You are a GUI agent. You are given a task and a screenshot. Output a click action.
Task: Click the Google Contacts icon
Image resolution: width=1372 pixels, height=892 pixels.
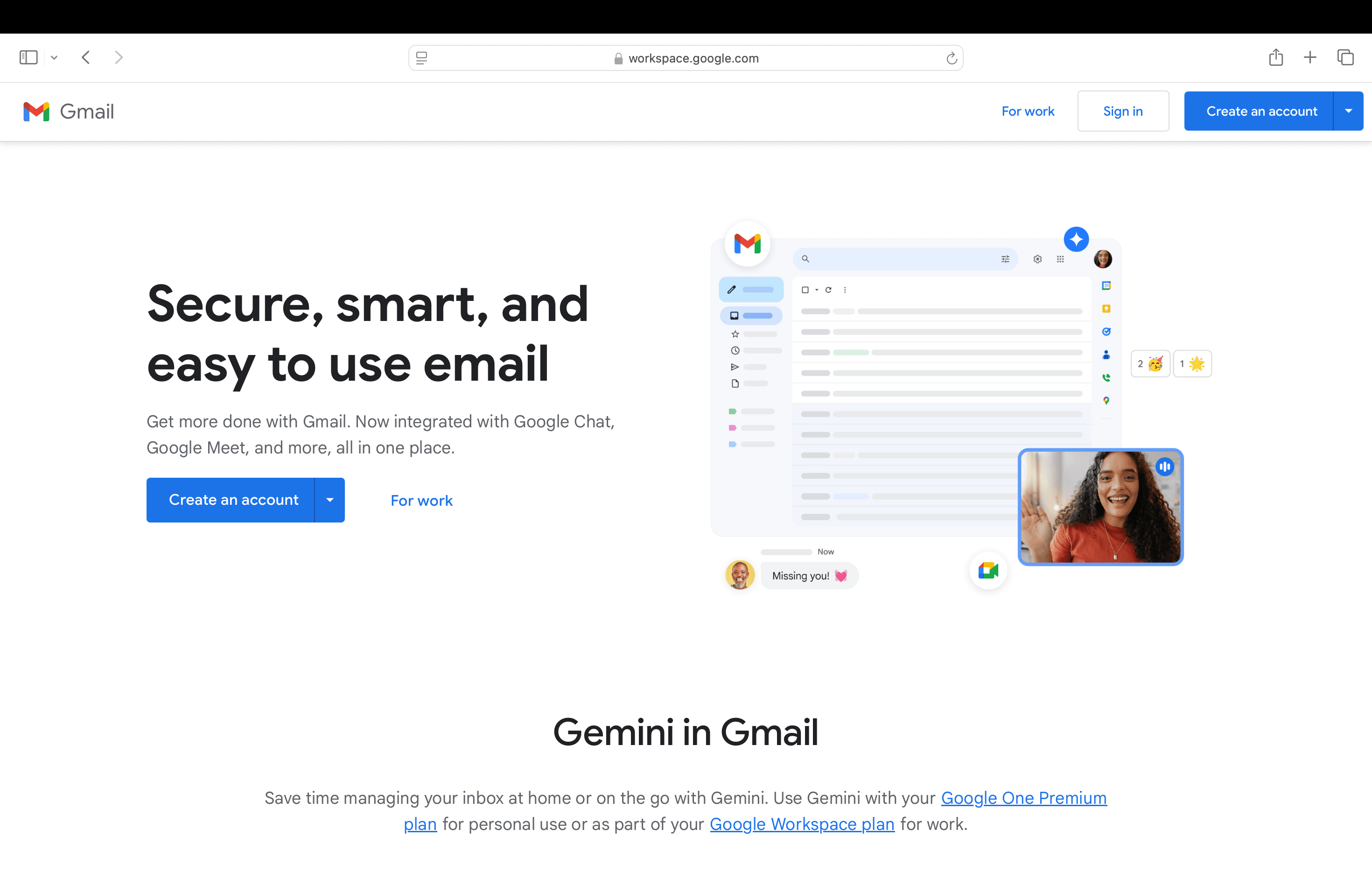pyautogui.click(x=1106, y=355)
